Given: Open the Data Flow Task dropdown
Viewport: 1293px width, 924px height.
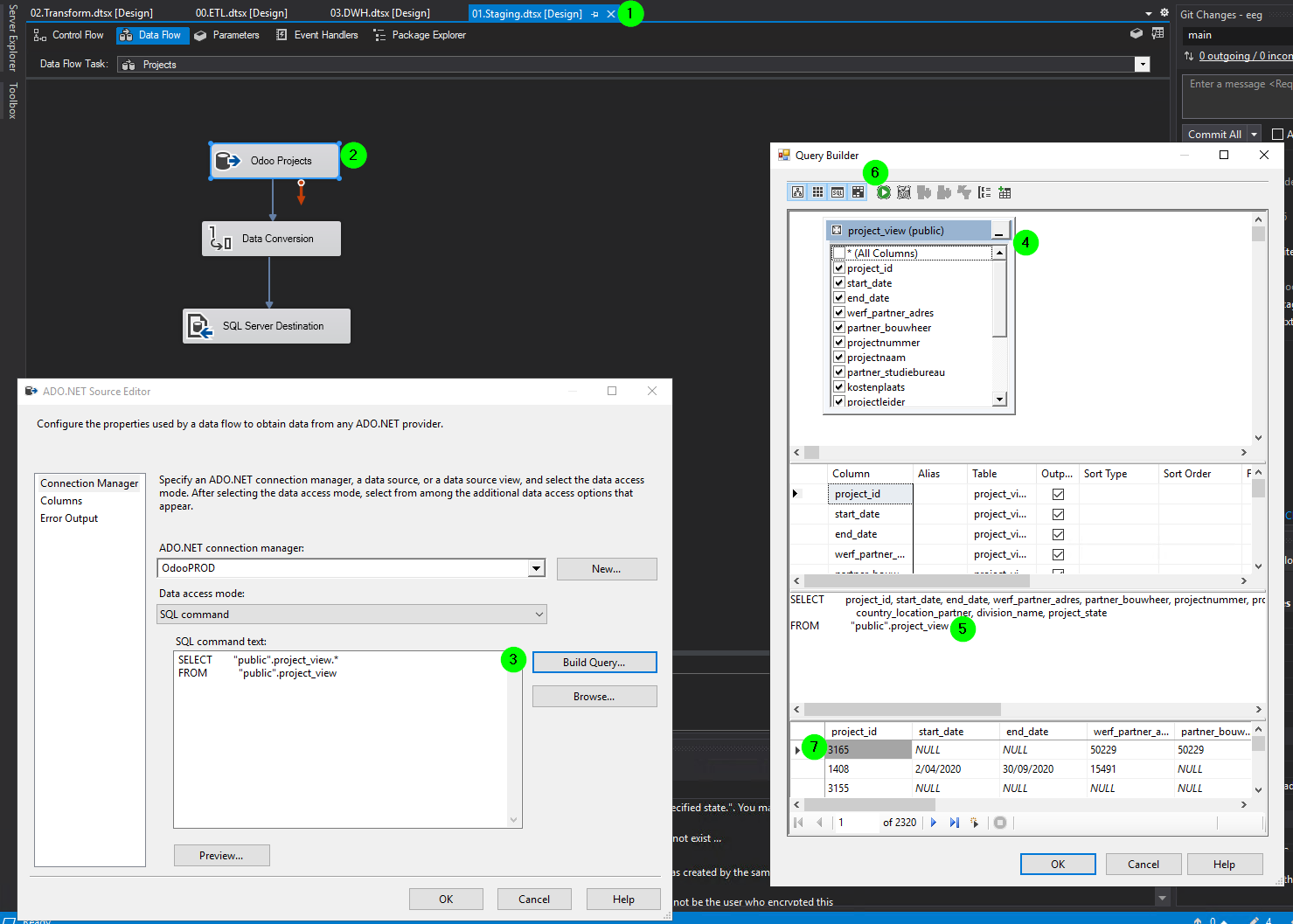Looking at the screenshot, I should click(1142, 65).
